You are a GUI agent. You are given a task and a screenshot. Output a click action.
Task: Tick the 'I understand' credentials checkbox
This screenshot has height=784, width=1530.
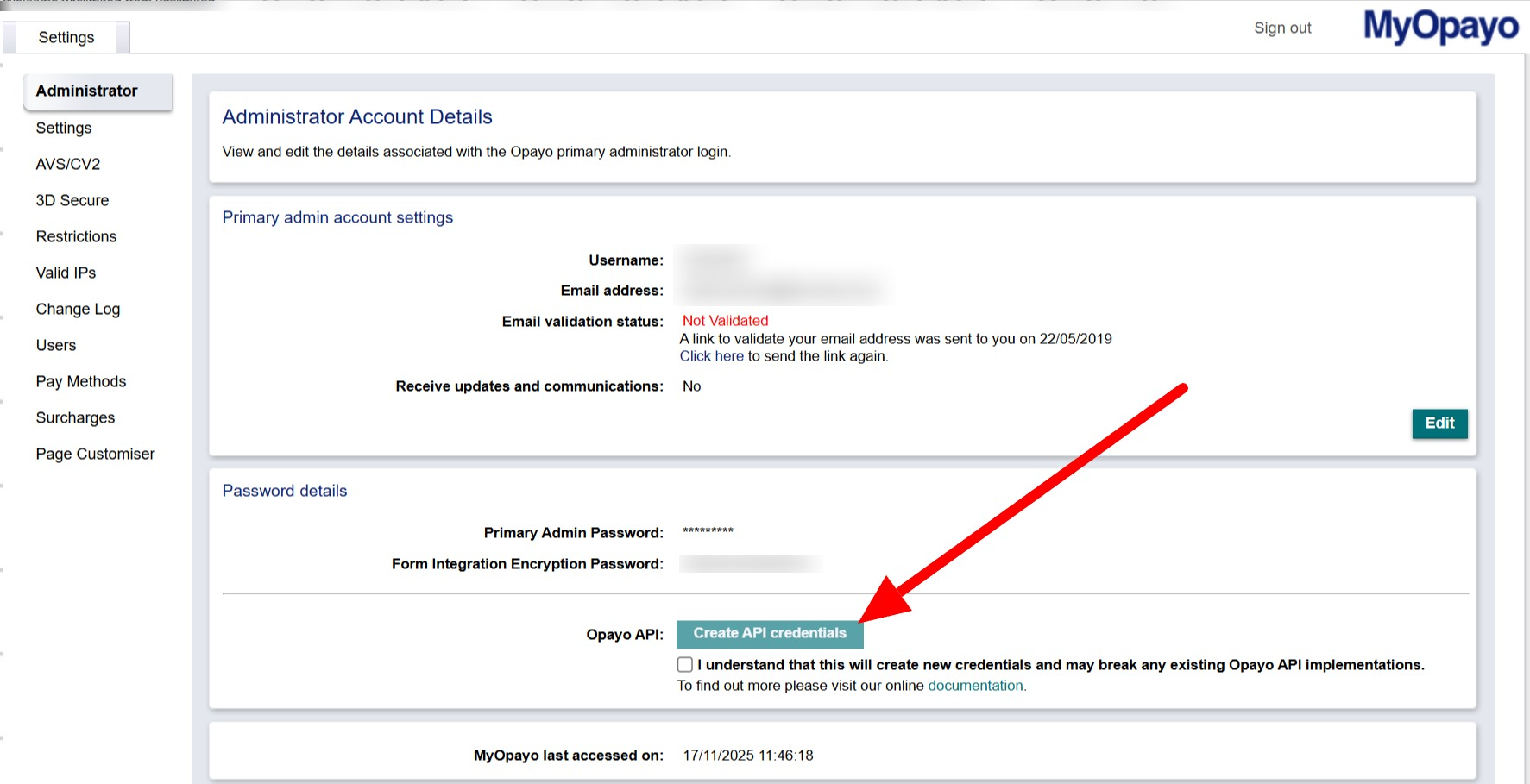[x=685, y=665]
